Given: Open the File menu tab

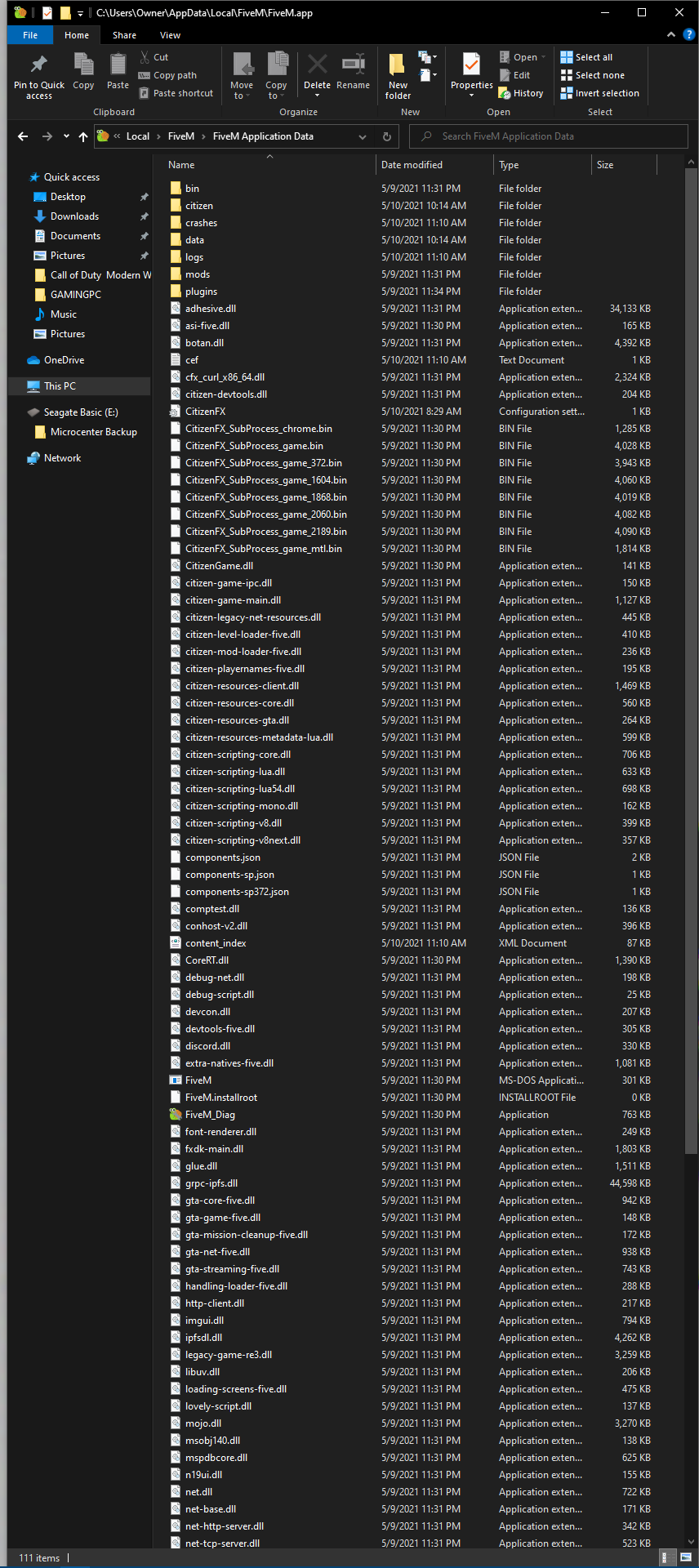Looking at the screenshot, I should point(30,35).
